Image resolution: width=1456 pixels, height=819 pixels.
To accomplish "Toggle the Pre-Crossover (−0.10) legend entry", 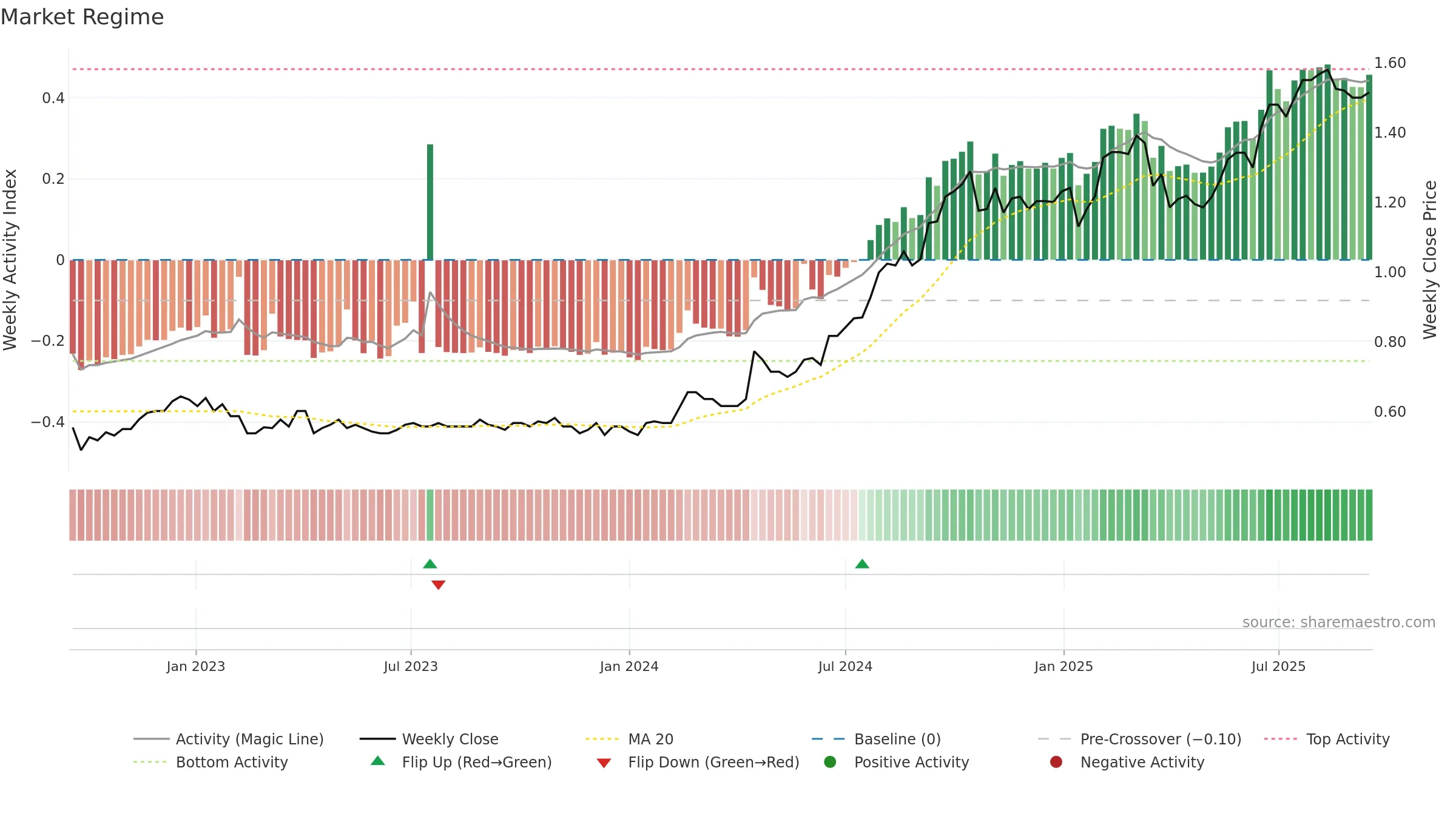I will tap(1139, 739).
